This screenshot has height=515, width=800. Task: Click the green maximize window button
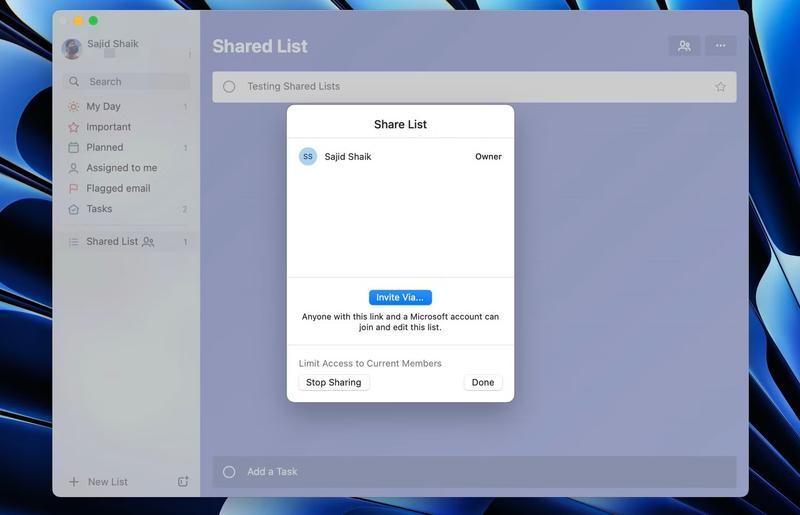(x=93, y=20)
